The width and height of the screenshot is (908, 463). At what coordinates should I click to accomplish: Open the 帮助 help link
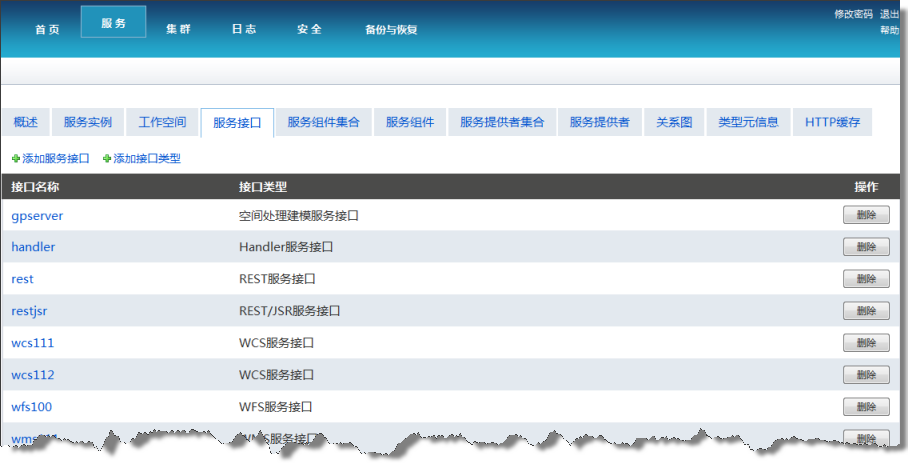click(x=889, y=30)
